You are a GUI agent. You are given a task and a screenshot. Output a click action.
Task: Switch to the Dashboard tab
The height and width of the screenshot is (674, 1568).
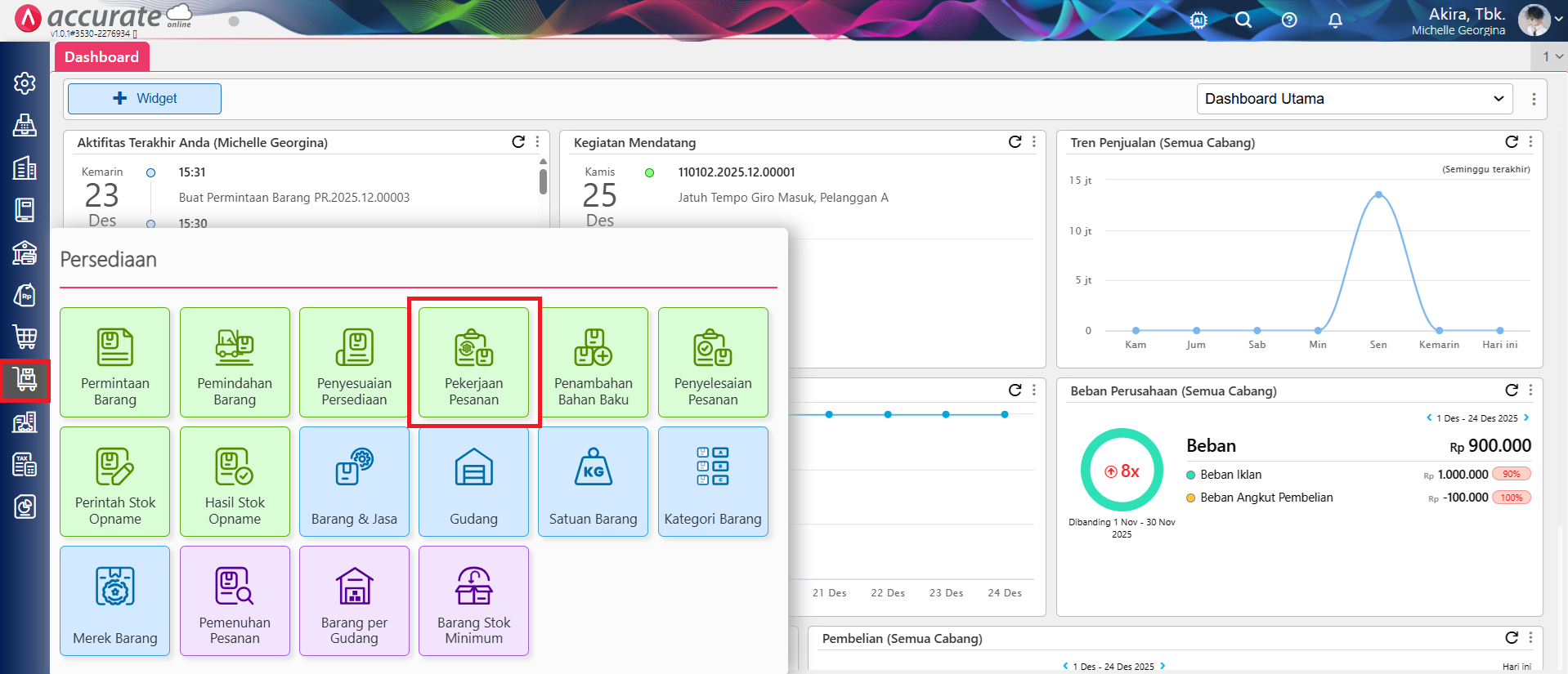[102, 57]
